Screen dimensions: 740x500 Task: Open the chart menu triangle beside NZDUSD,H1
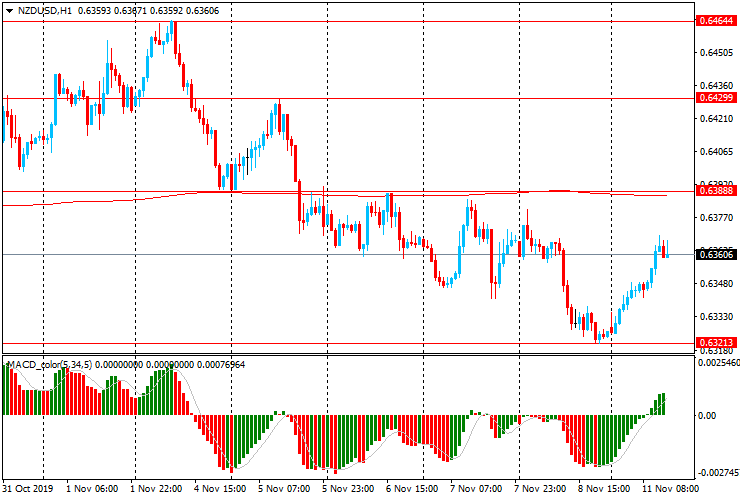tap(9, 11)
